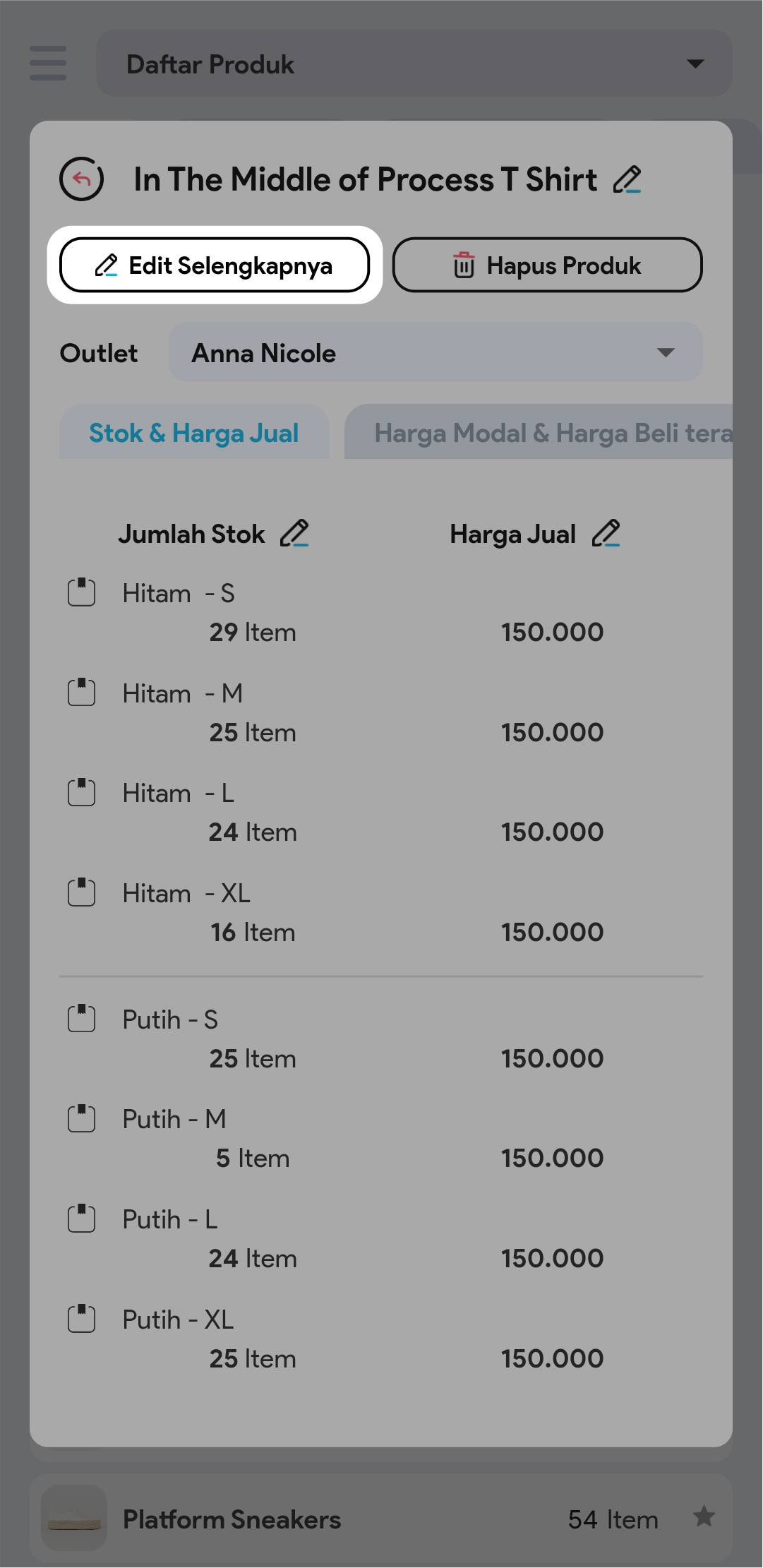This screenshot has width=763, height=1568.
Task: Toggle favorite star on Platform Sneakers
Action: pos(704,1516)
